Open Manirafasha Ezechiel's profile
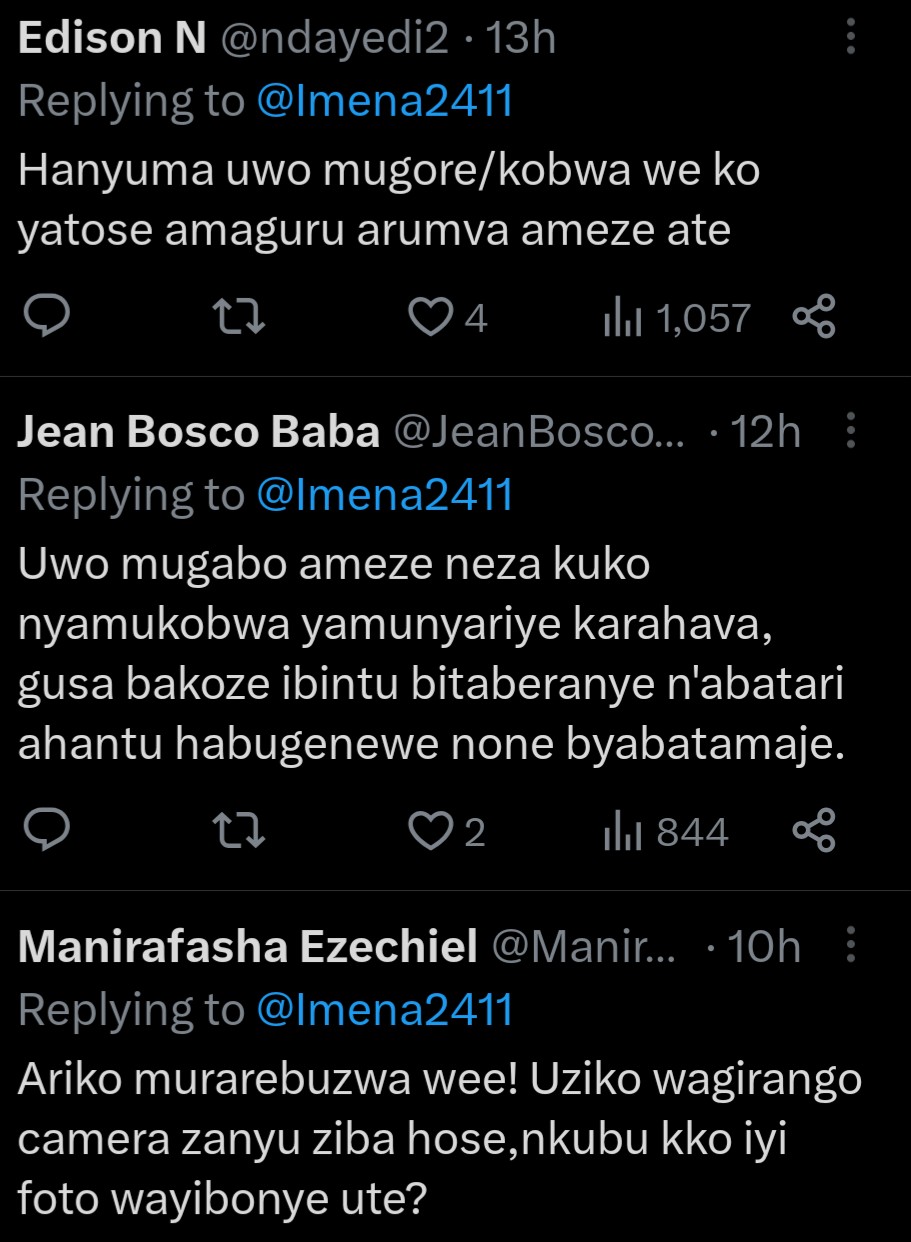This screenshot has height=1242, width=911. 248,947
